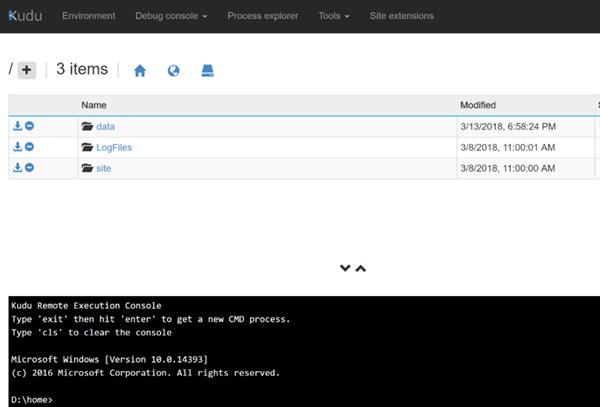Image resolution: width=600 pixels, height=407 pixels.
Task: Click the globe site root icon
Action: click(x=173, y=71)
